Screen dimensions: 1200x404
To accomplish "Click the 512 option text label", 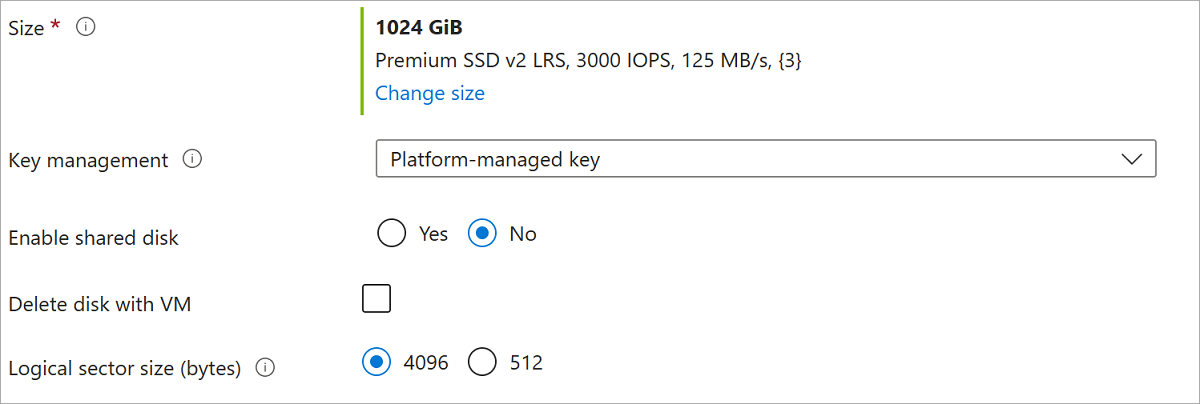I will 526,362.
